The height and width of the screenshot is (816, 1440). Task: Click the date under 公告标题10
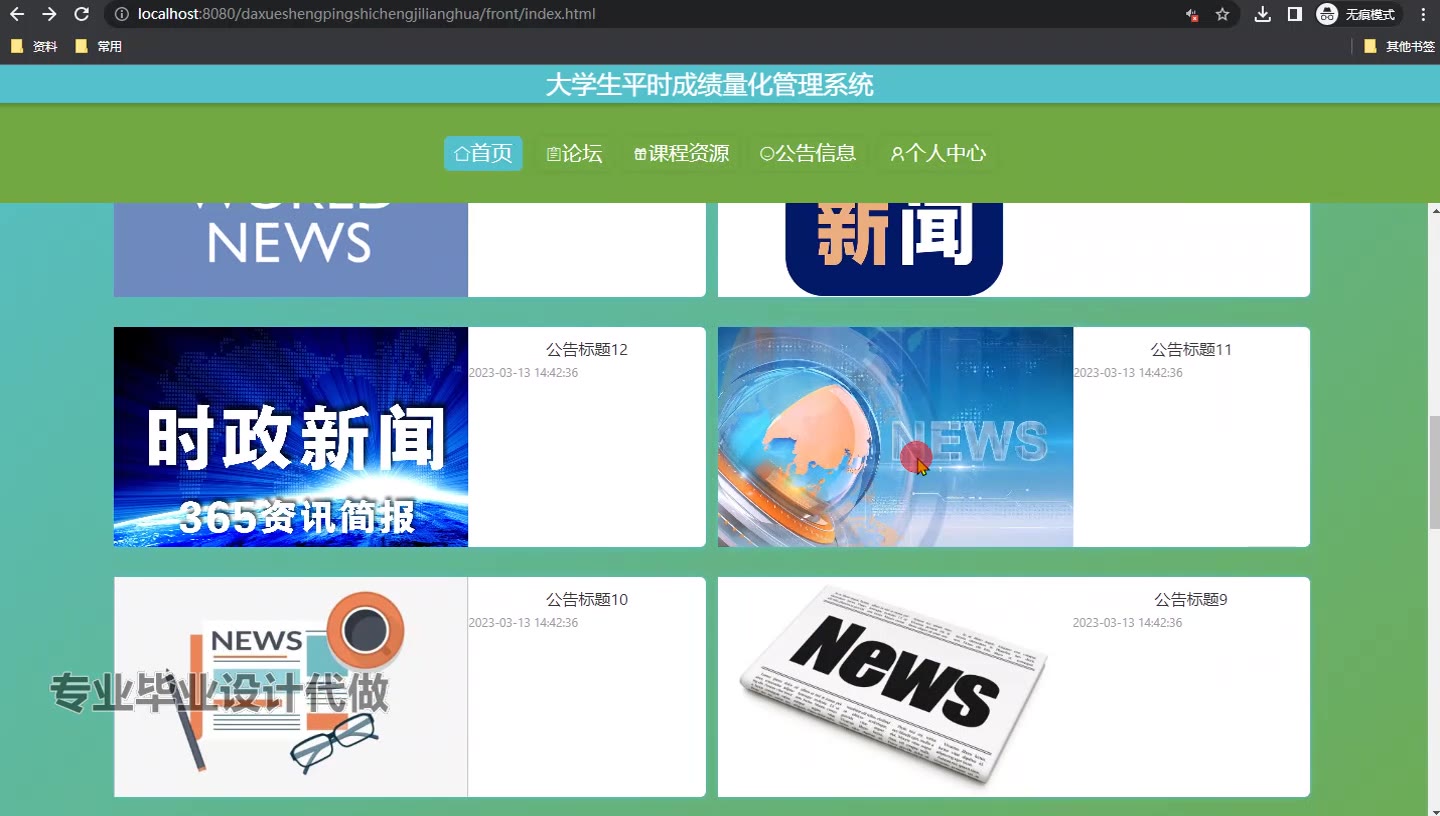(x=523, y=623)
